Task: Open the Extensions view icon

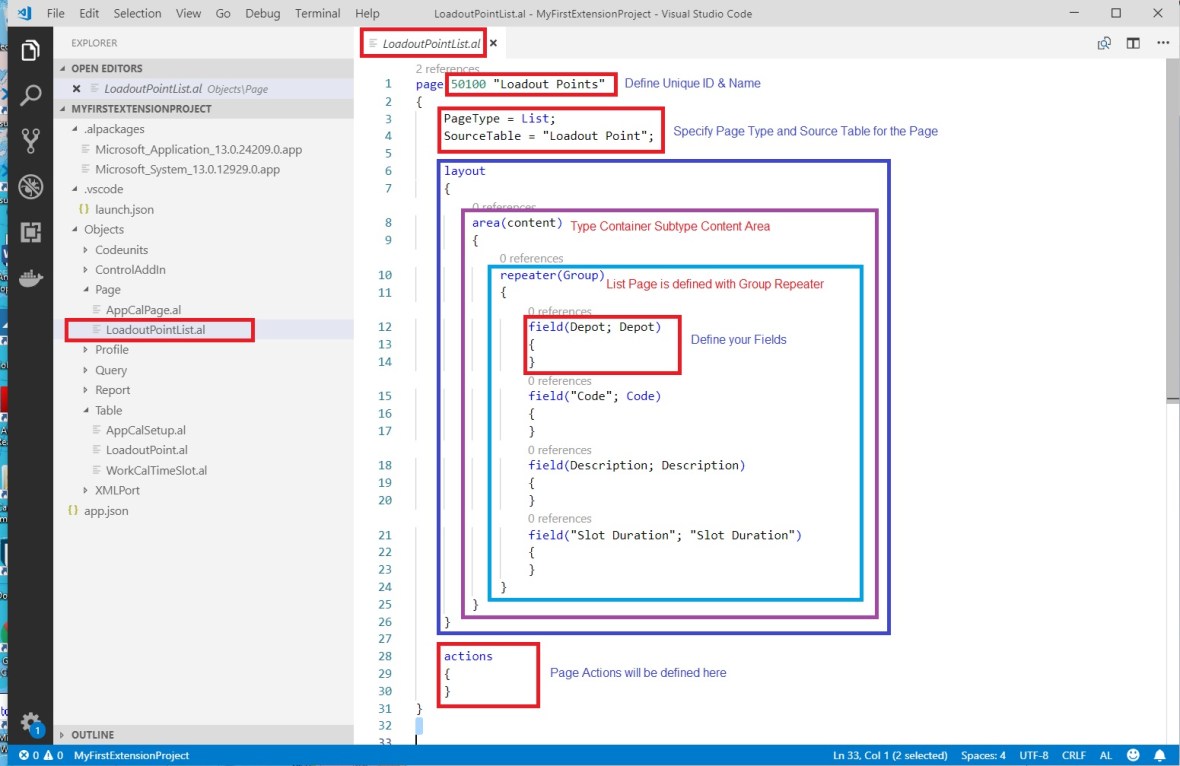Action: point(30,232)
